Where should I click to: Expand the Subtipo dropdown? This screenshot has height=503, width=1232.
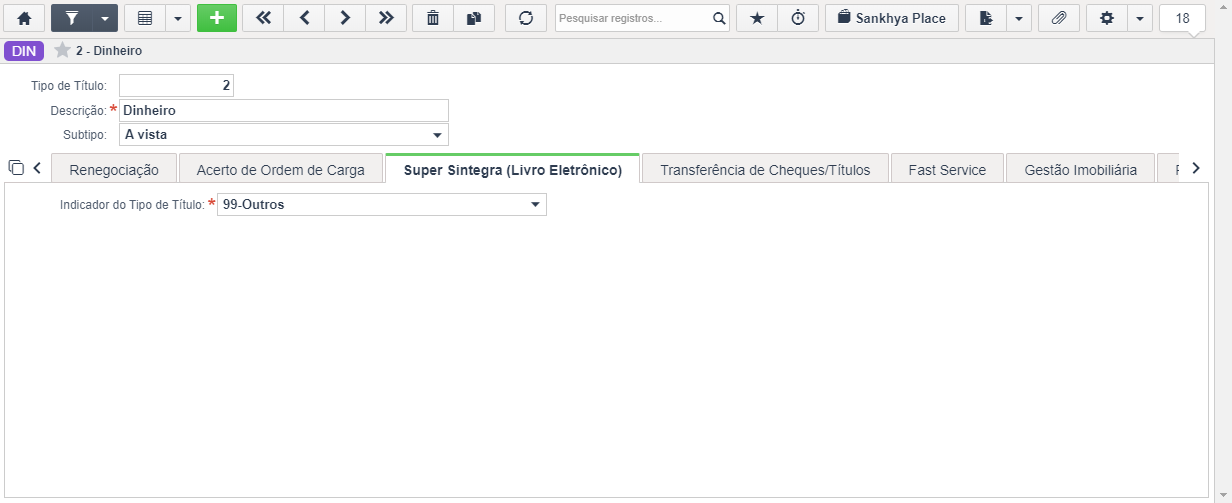click(437, 135)
